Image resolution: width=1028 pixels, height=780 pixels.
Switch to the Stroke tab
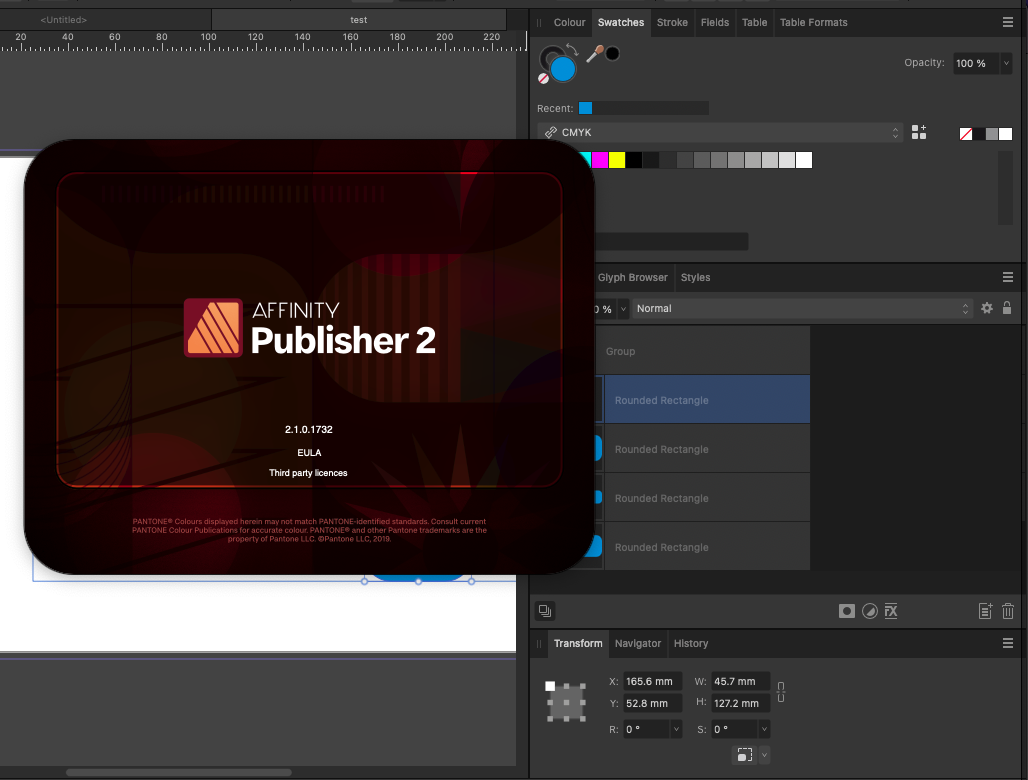click(672, 22)
